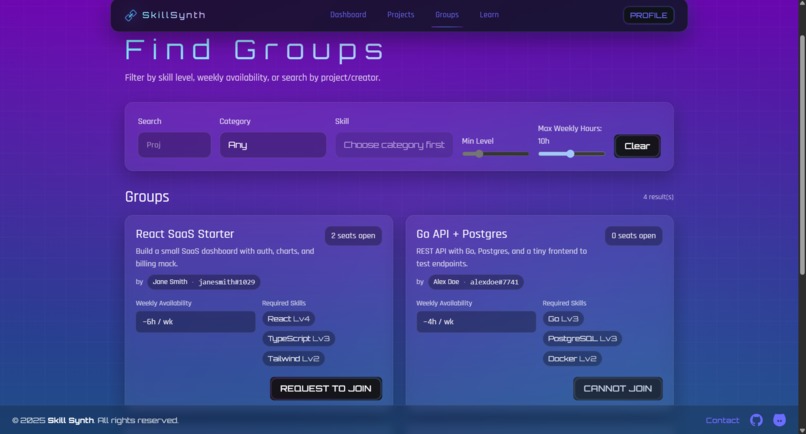Click the Docker Lv2 skill chip

click(572, 359)
